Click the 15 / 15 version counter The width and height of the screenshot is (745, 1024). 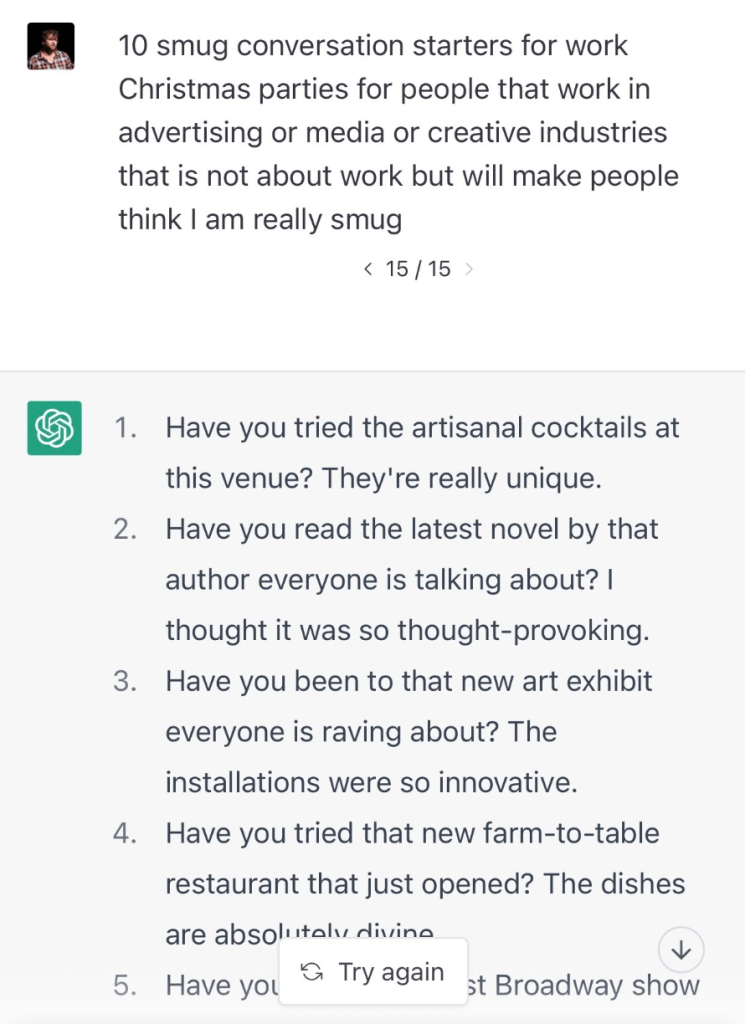418,269
